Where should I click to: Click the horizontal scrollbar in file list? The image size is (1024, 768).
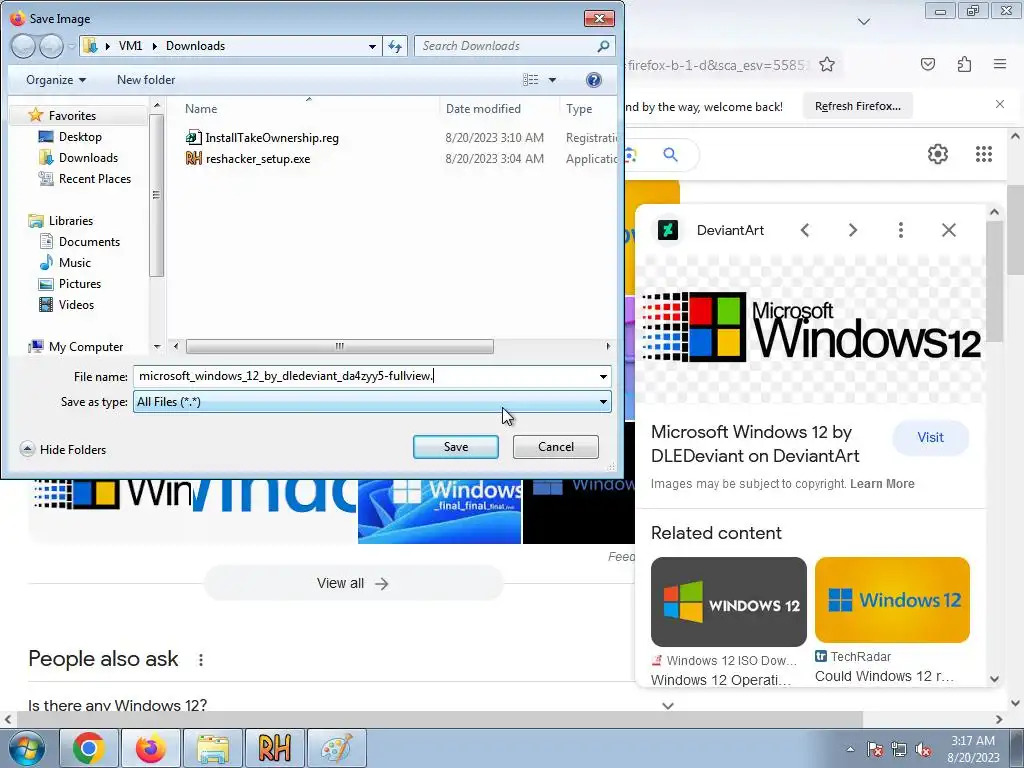coord(340,346)
